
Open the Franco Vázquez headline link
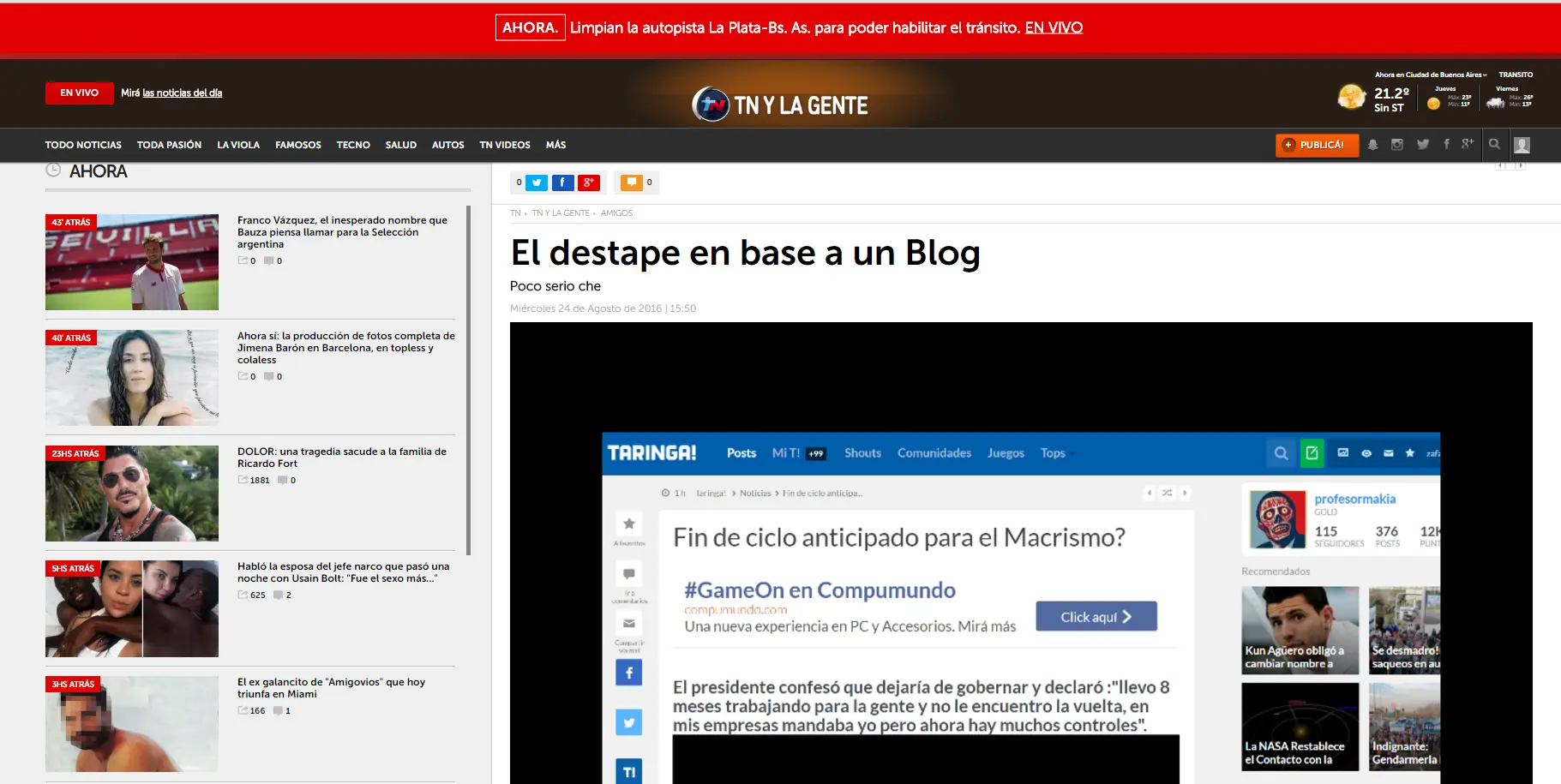coord(343,232)
